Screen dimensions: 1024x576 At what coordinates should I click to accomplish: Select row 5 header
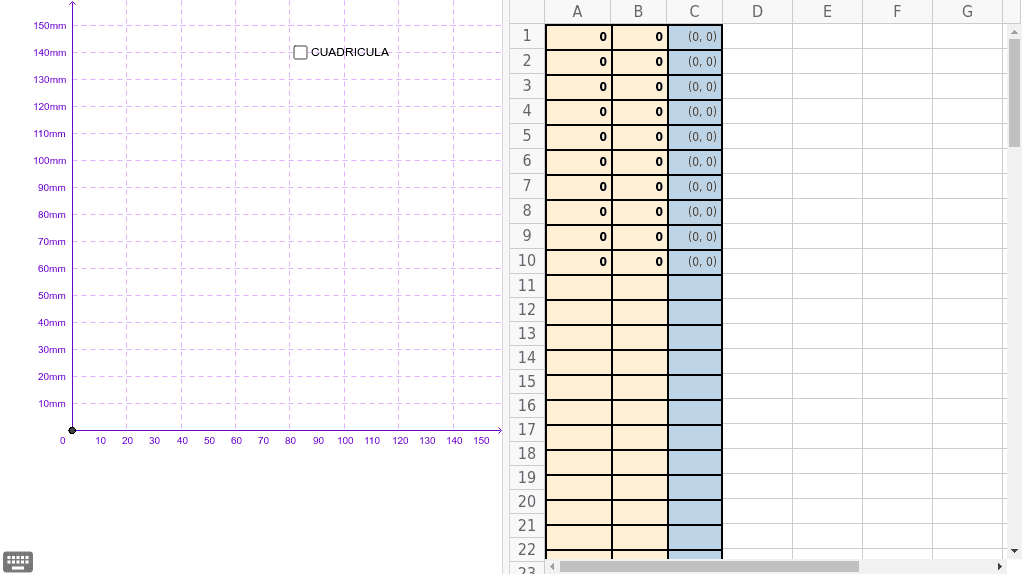pos(527,136)
